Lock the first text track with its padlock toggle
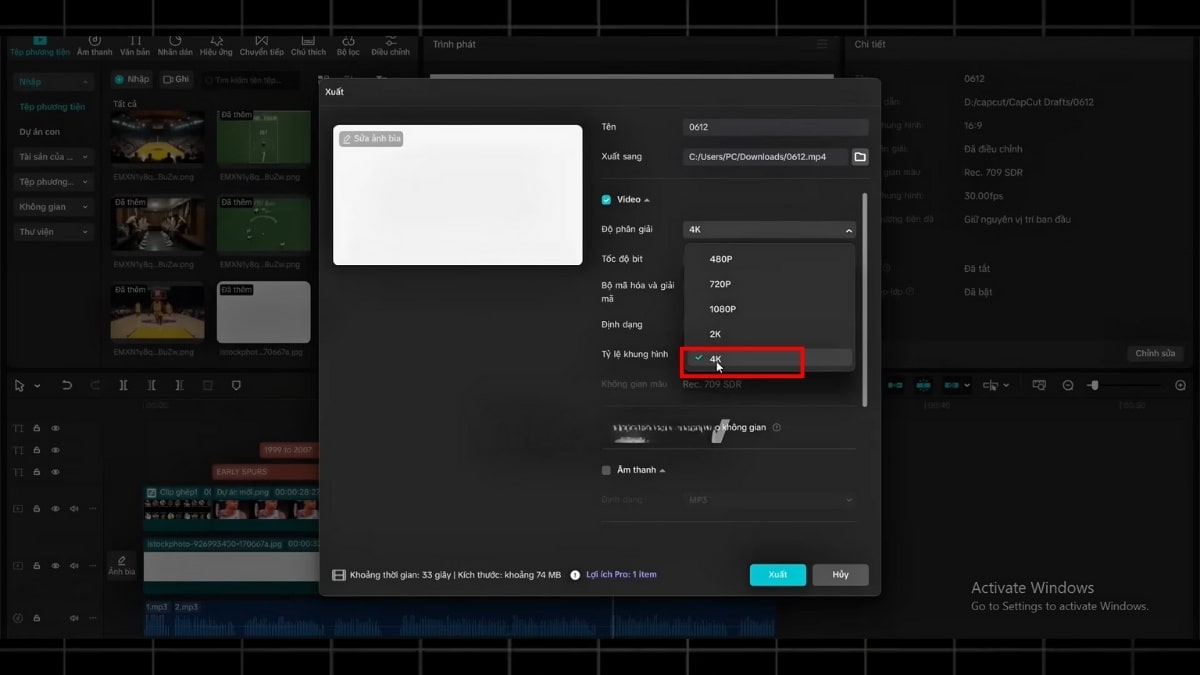Image resolution: width=1200 pixels, height=675 pixels. click(x=37, y=428)
